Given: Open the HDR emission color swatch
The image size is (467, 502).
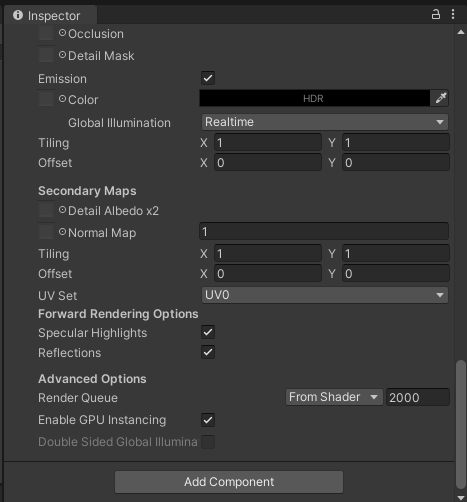Looking at the screenshot, I should pos(315,98).
